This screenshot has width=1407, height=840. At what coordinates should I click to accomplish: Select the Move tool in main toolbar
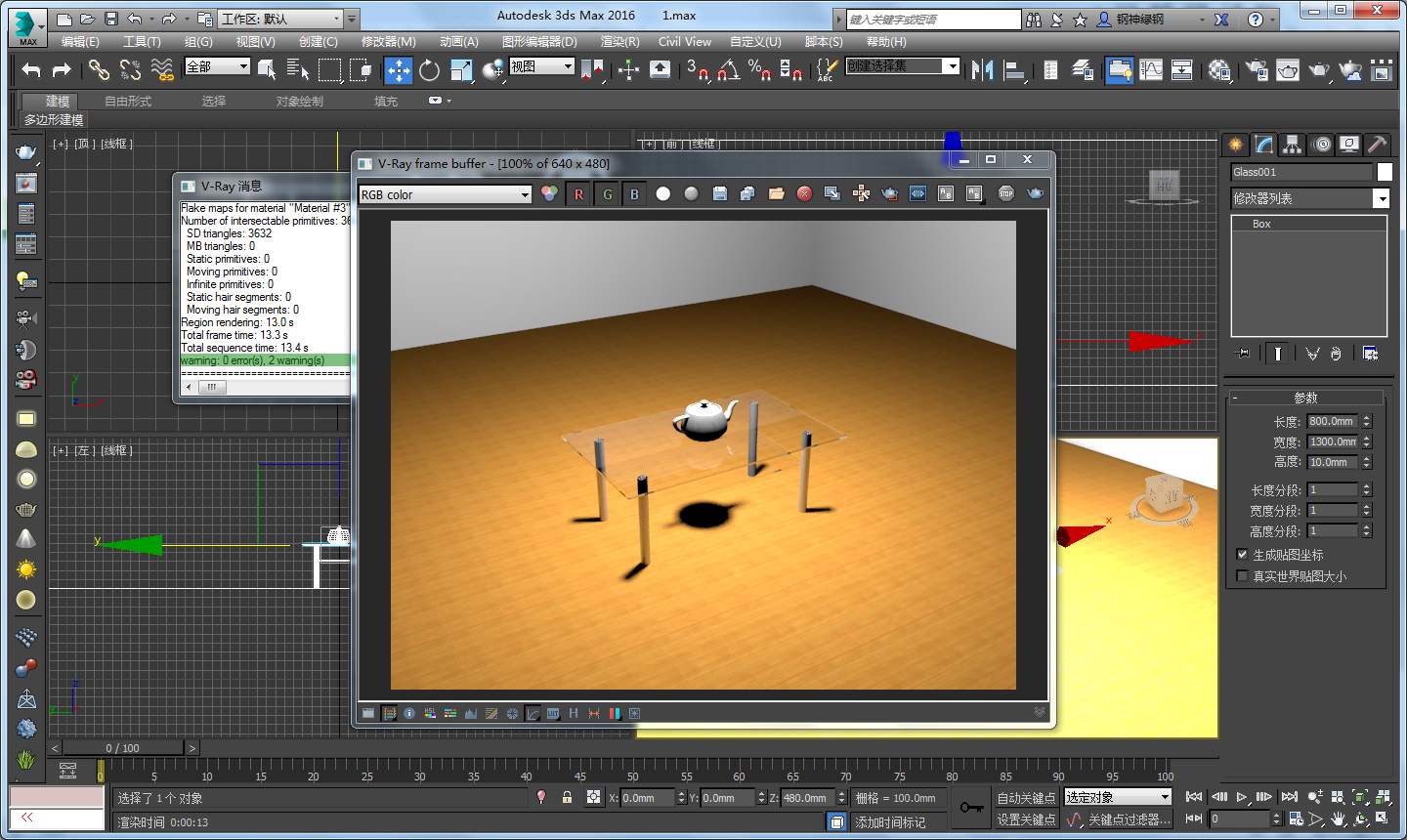(398, 69)
